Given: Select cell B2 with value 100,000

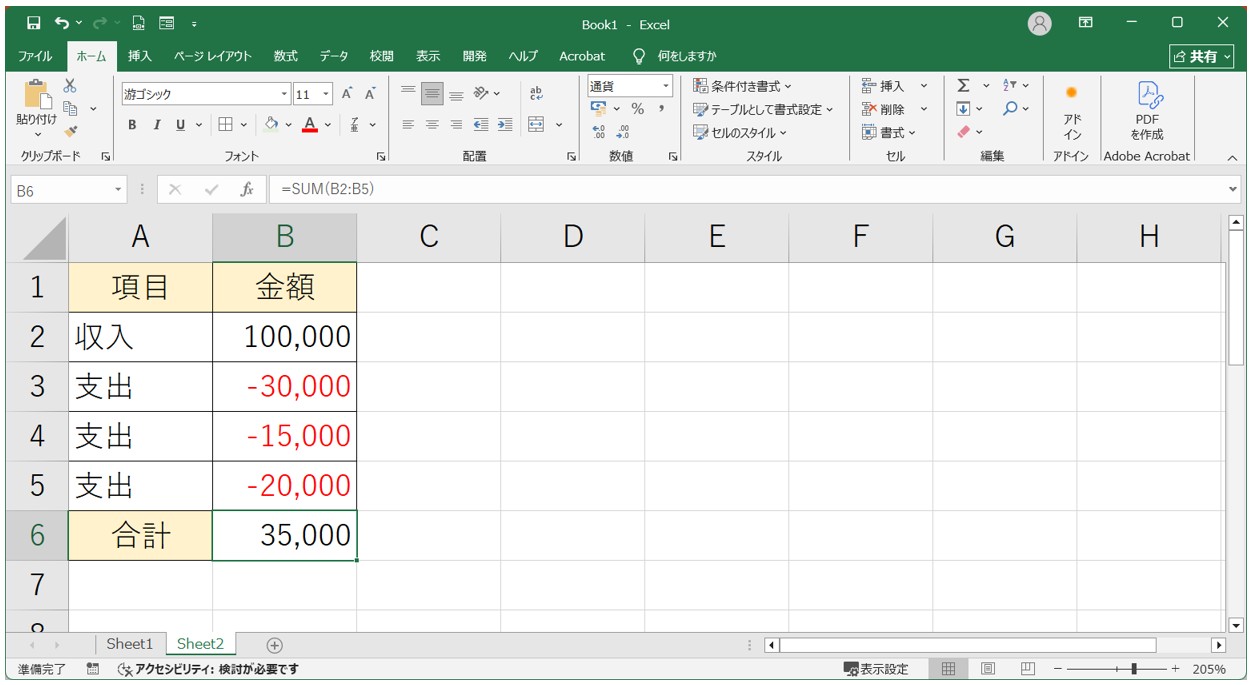Looking at the screenshot, I should [285, 337].
